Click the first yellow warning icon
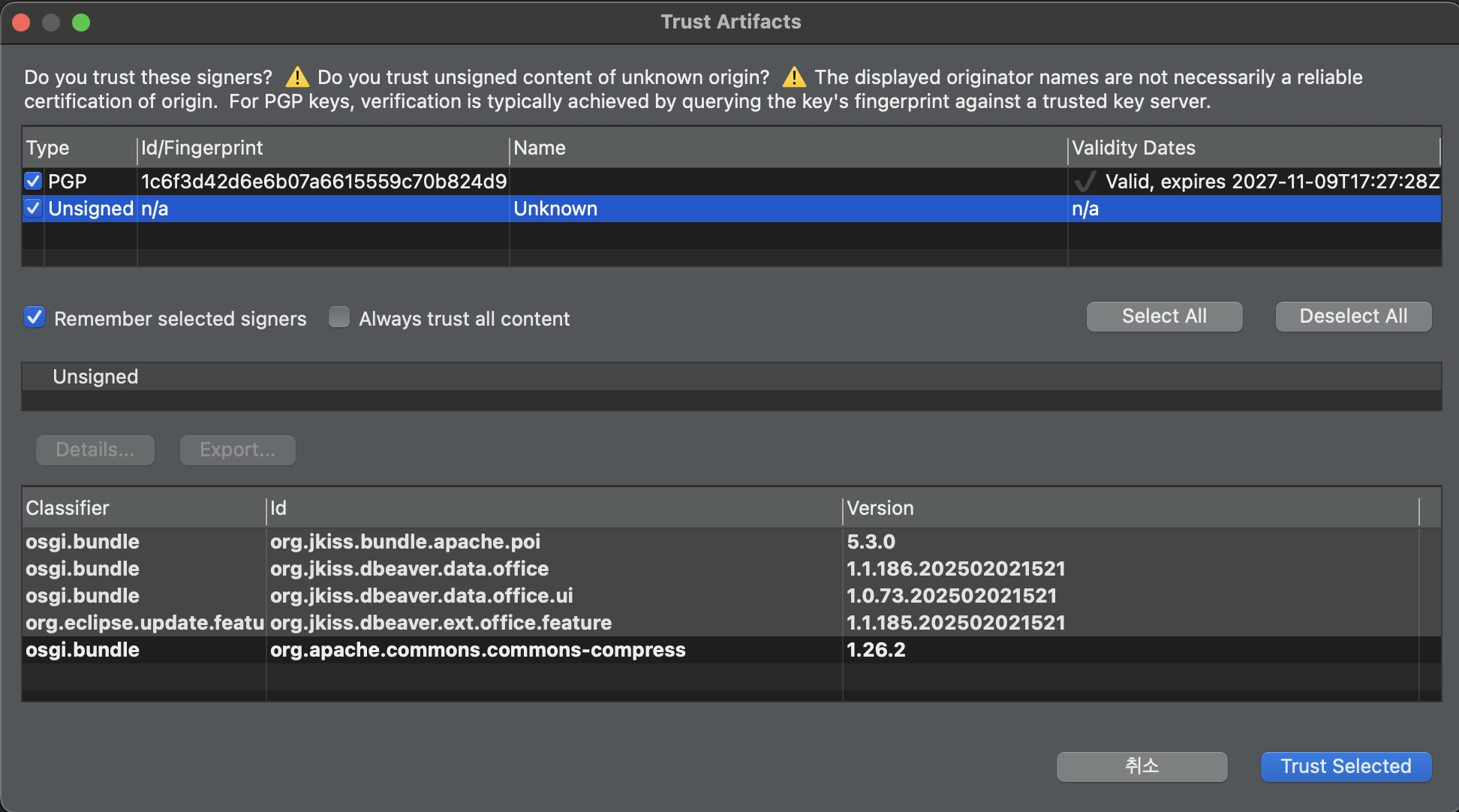This screenshot has width=1459, height=812. click(297, 77)
